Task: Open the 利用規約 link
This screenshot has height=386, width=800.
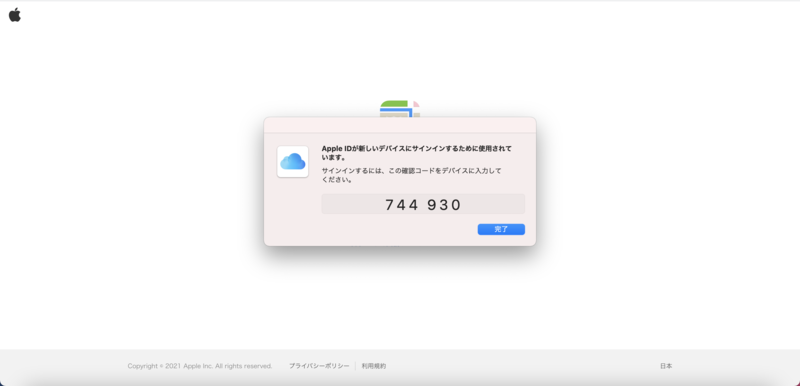Action: [x=374, y=366]
